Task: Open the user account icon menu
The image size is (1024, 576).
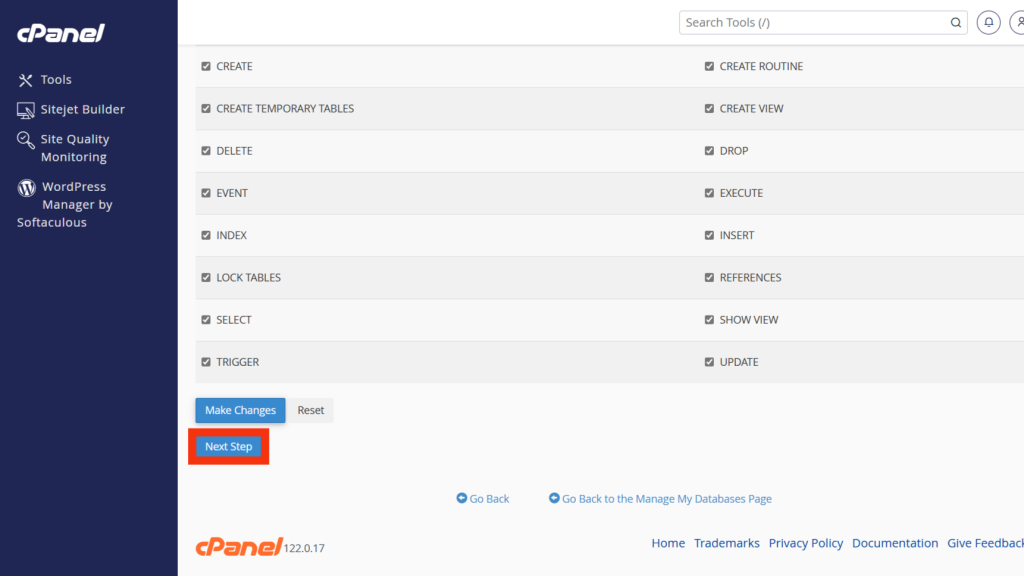Action: (x=1018, y=22)
